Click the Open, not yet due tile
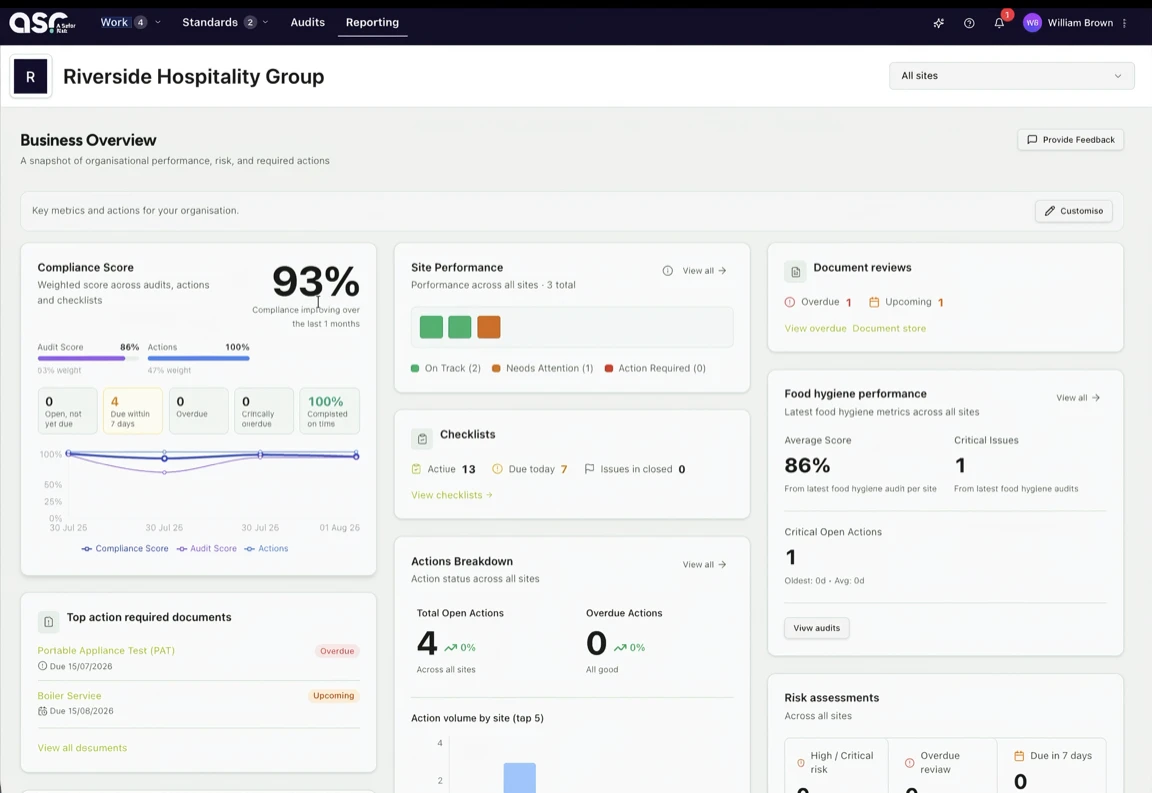 coord(68,411)
